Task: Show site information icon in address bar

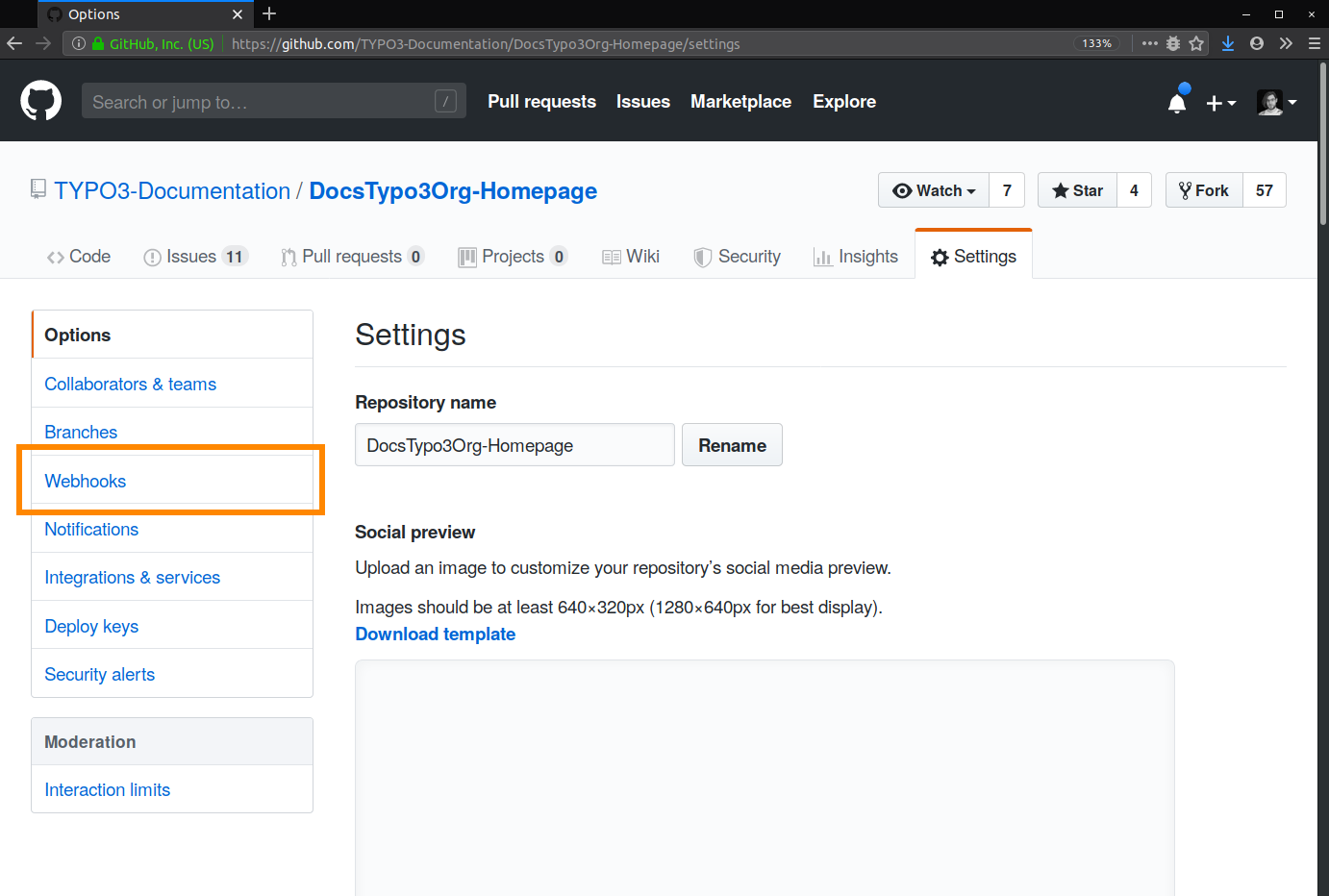Action: [x=79, y=43]
